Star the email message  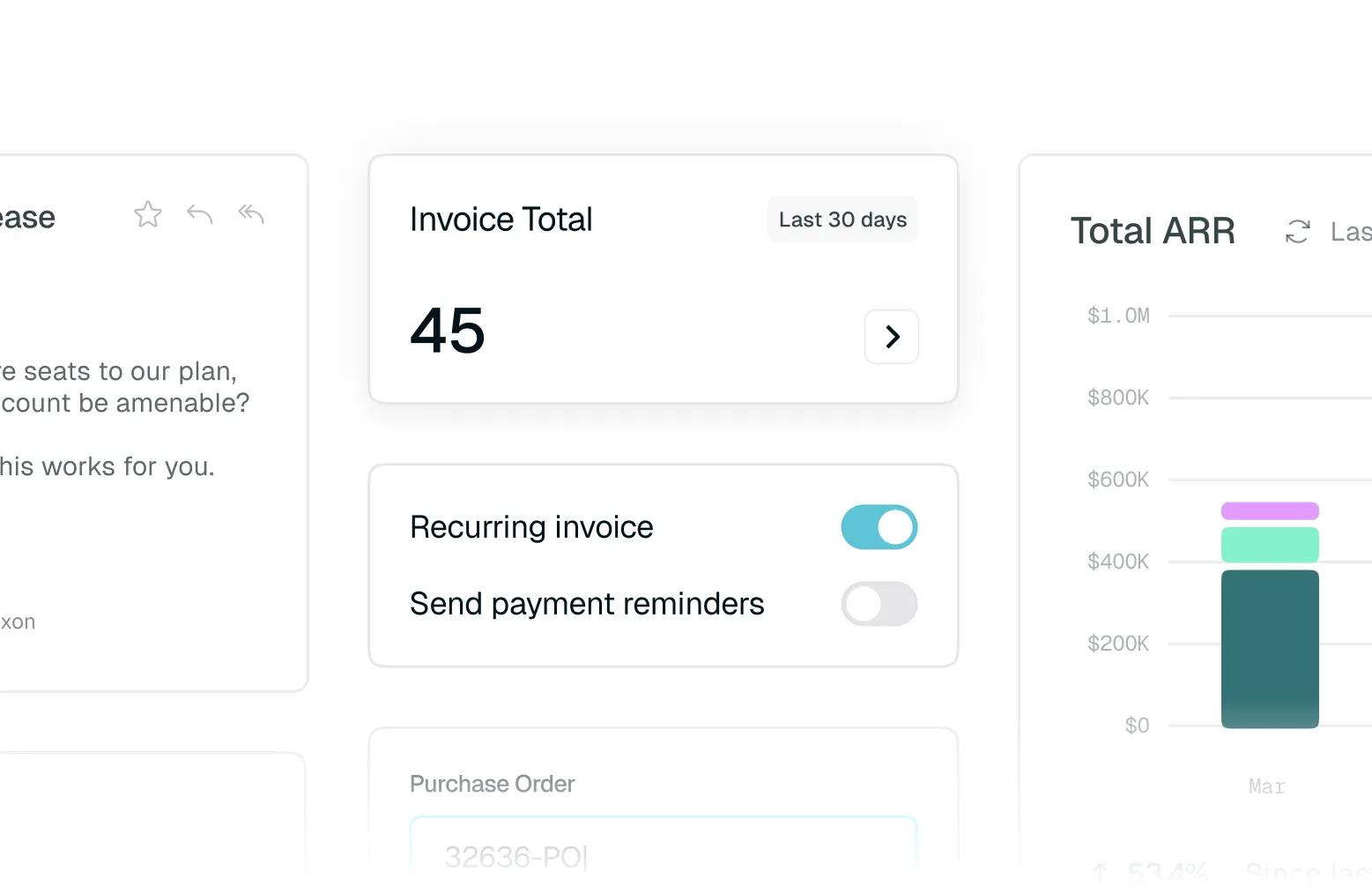tap(148, 214)
